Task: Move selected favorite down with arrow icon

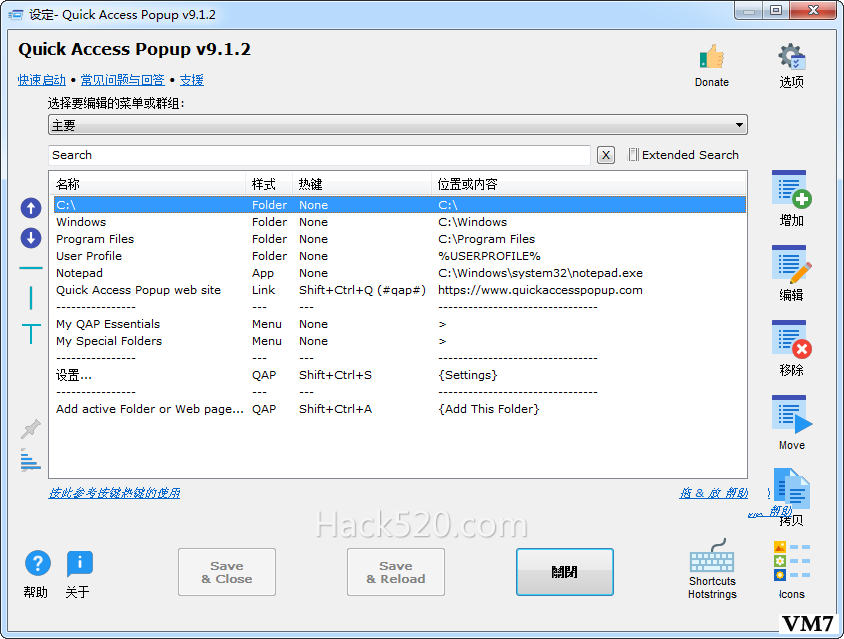Action: 31,237
